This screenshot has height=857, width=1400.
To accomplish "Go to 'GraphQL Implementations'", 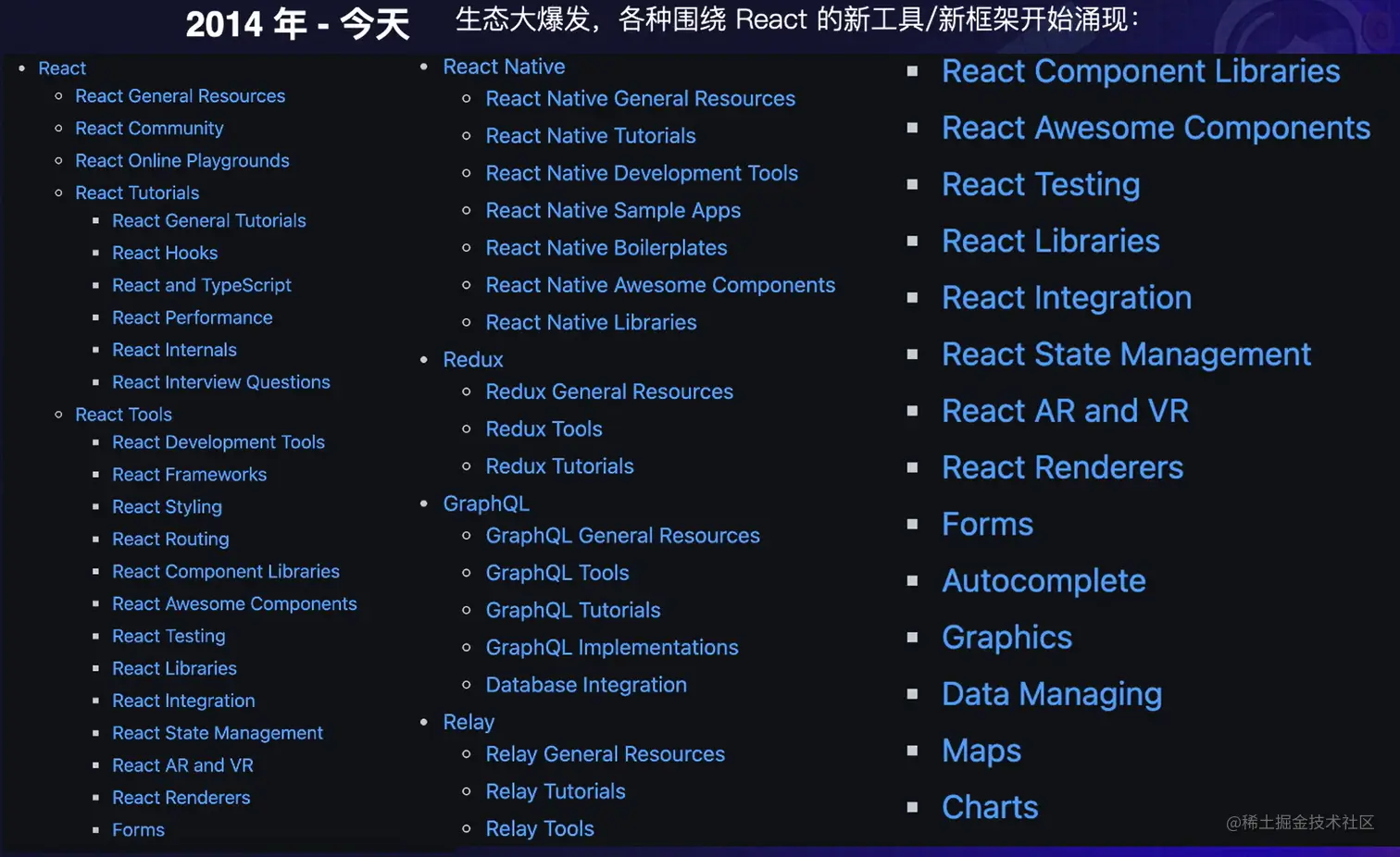I will pos(611,648).
